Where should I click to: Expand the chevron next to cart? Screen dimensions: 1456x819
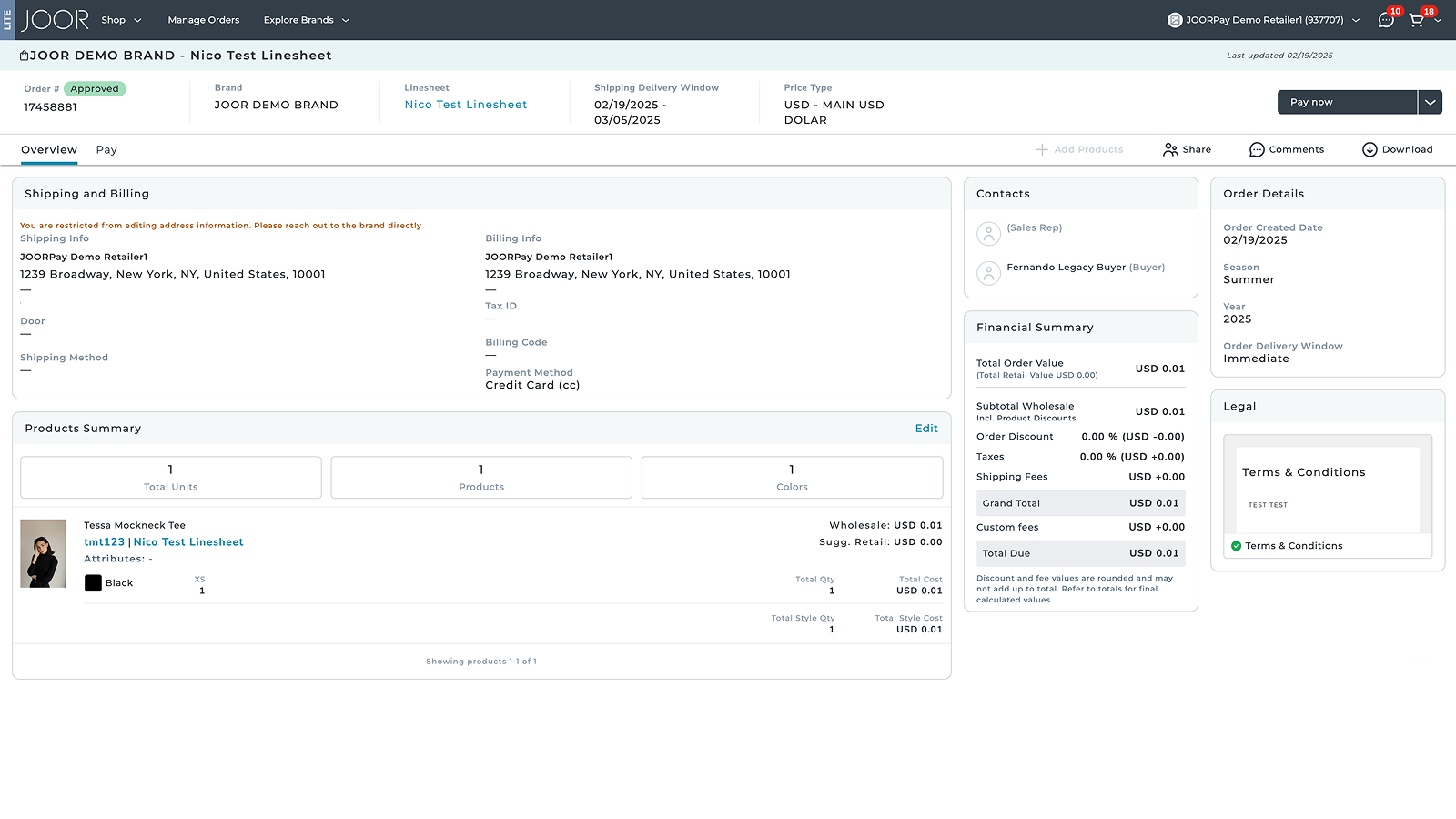coord(1438,20)
